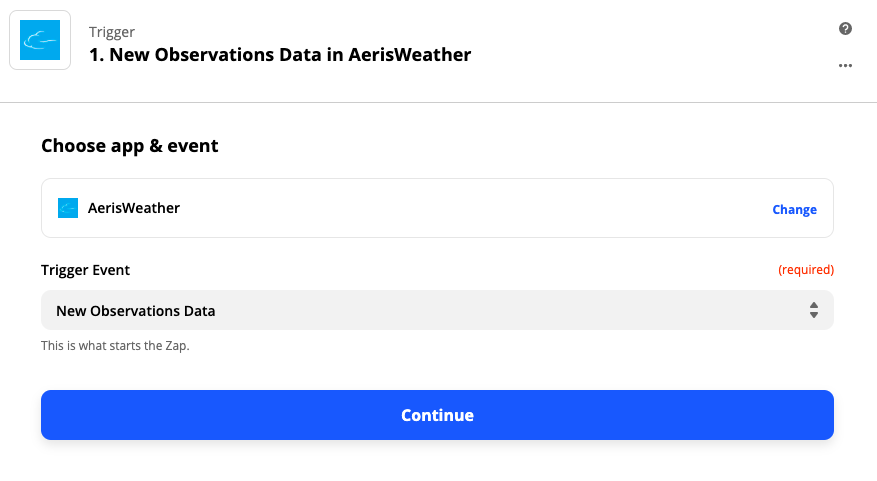Click the up/down arrows on Trigger Event field

[814, 310]
